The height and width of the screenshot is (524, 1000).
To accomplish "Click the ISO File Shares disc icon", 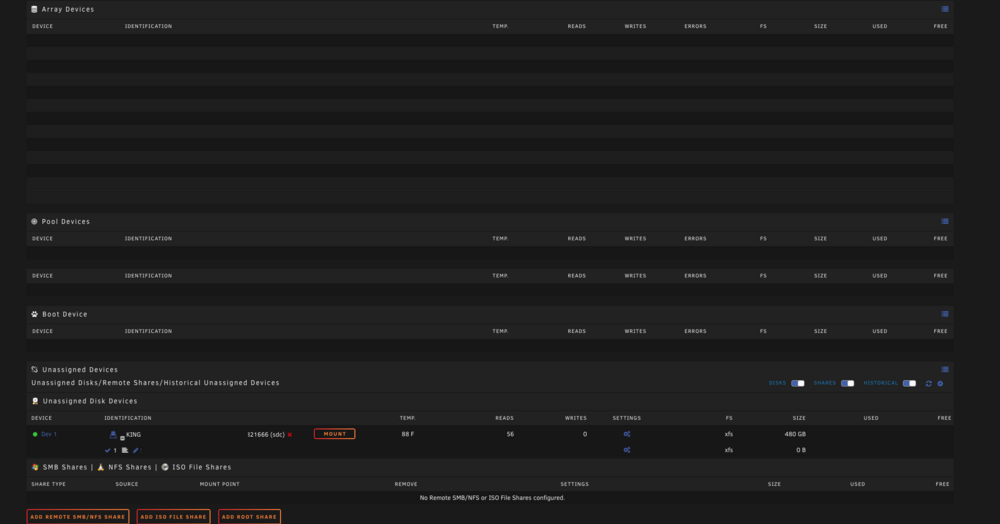I will 165,467.
